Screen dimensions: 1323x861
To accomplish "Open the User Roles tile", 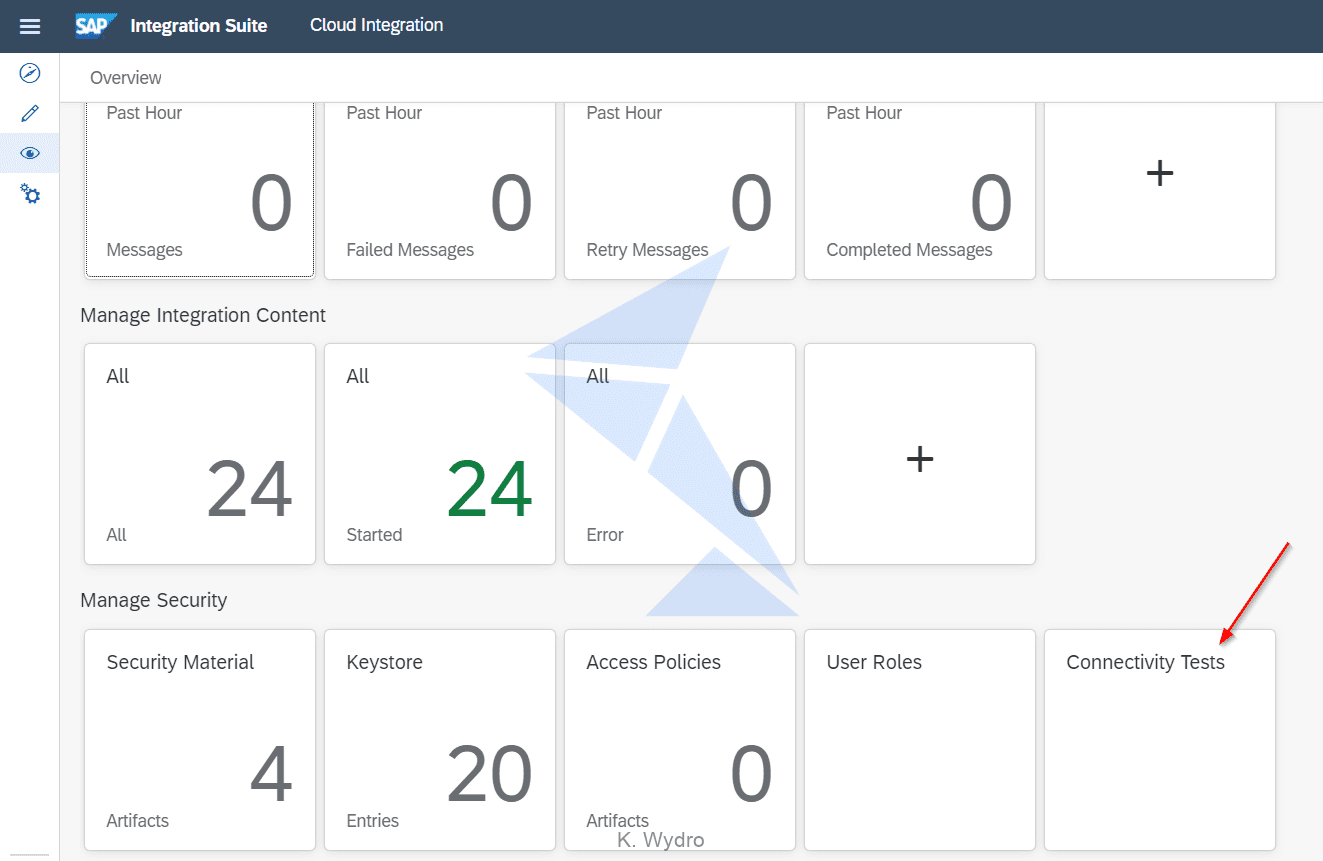I will coord(920,740).
